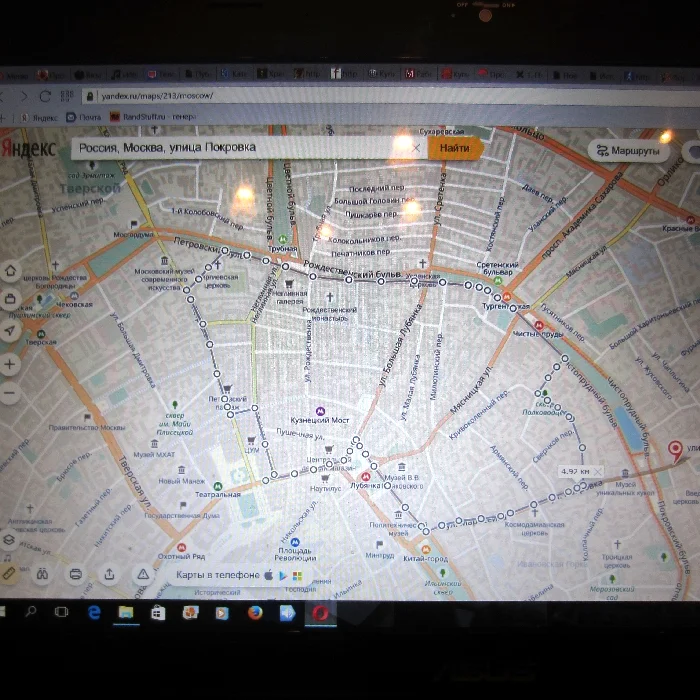The height and width of the screenshot is (700, 700).
Task: Click the Windows Store icon beside Карты в телефоне
Action: [x=297, y=576]
